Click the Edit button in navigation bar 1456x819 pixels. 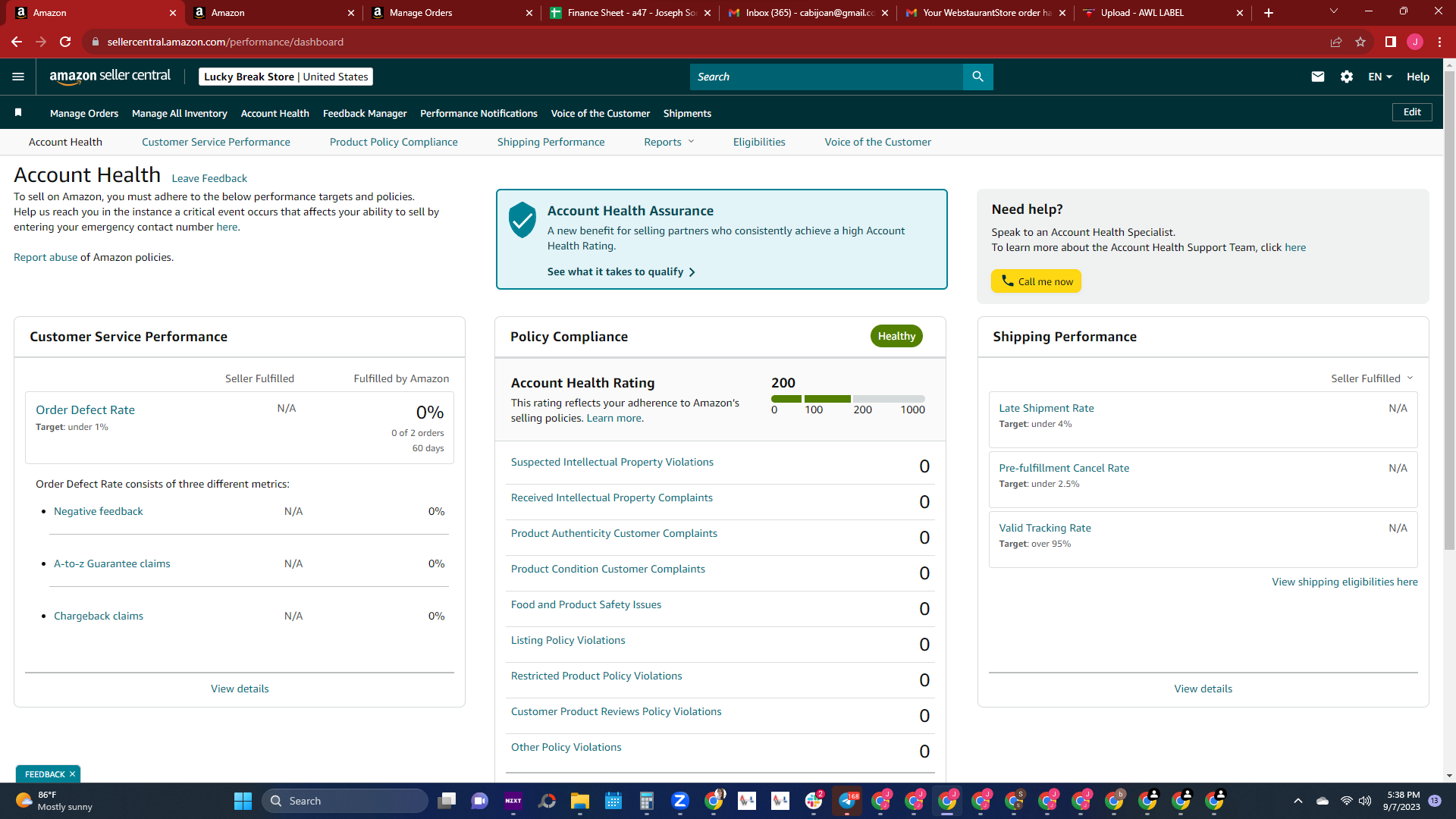[x=1412, y=112]
